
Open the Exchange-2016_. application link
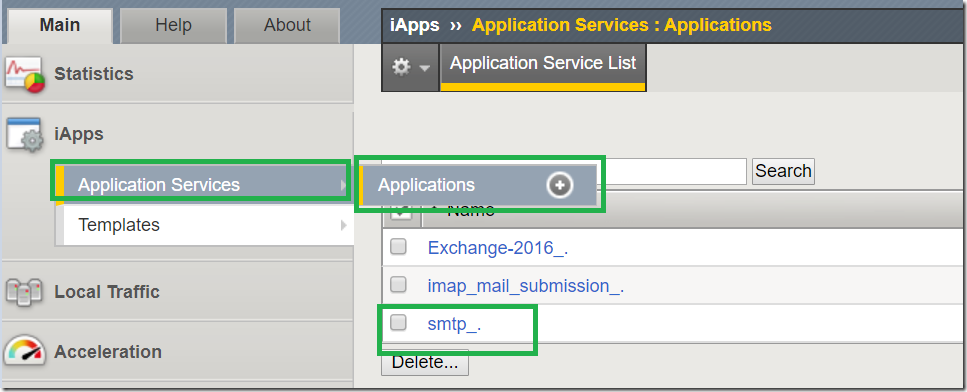point(498,248)
